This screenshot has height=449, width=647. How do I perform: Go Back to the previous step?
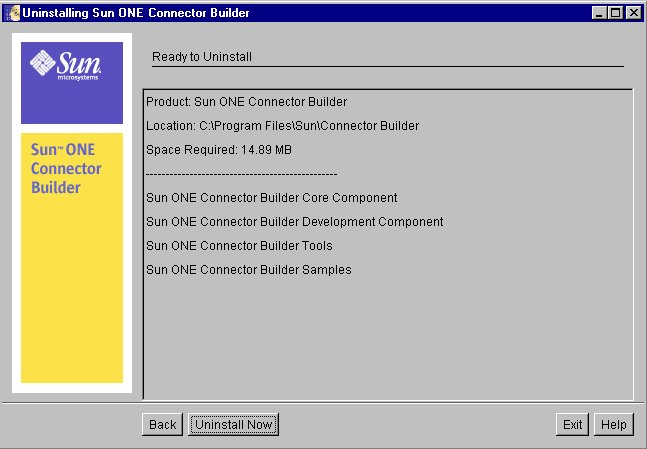click(x=163, y=424)
